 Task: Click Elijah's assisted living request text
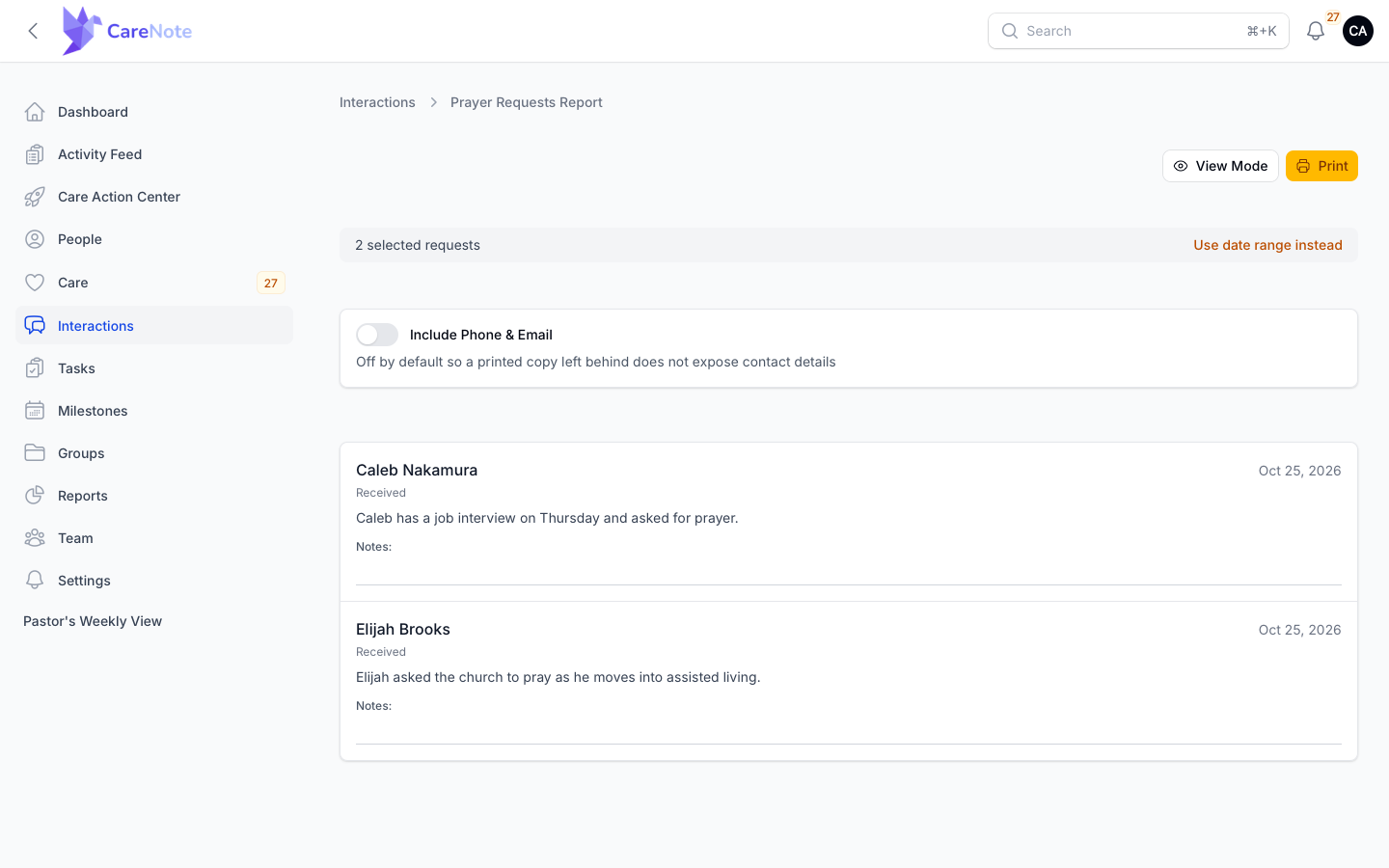tap(558, 677)
